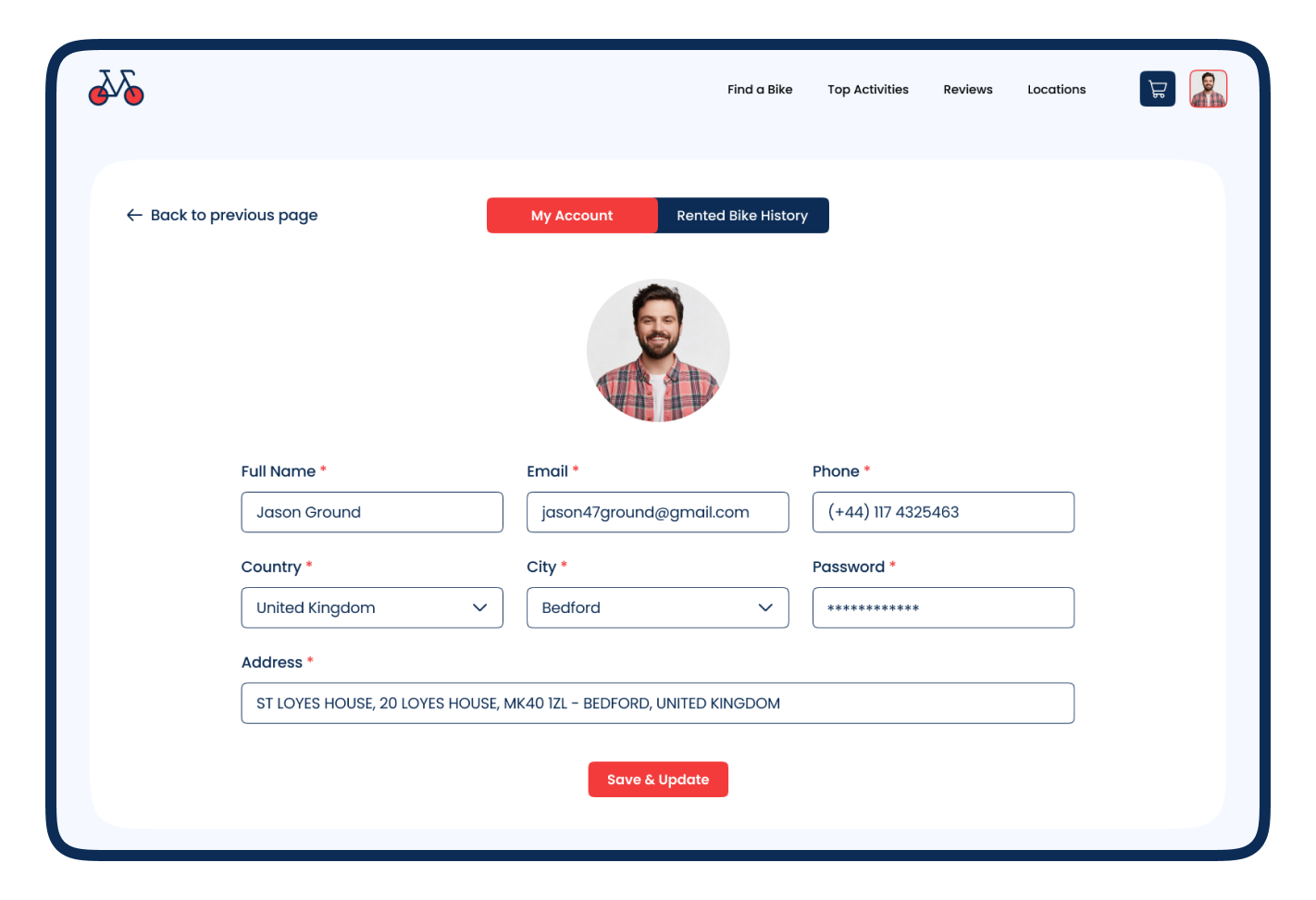Image resolution: width=1316 pixels, height=900 pixels.
Task: Click the Save & Update button
Action: [x=658, y=780]
